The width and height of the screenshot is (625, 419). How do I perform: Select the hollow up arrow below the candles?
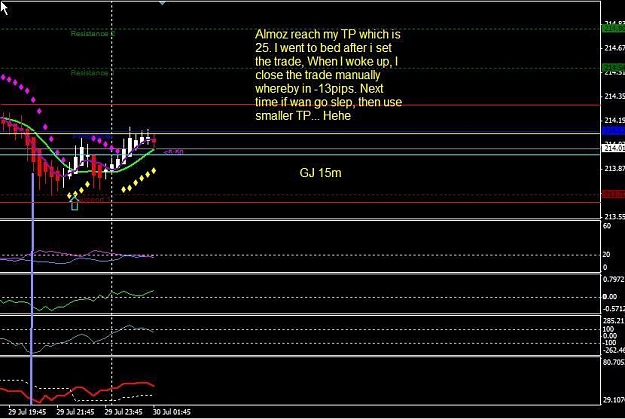tap(74, 203)
